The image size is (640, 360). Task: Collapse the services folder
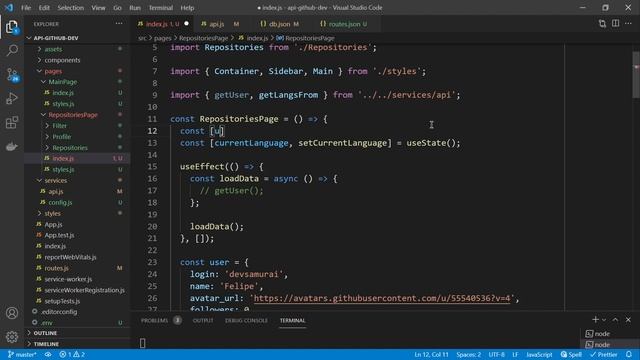(56, 180)
